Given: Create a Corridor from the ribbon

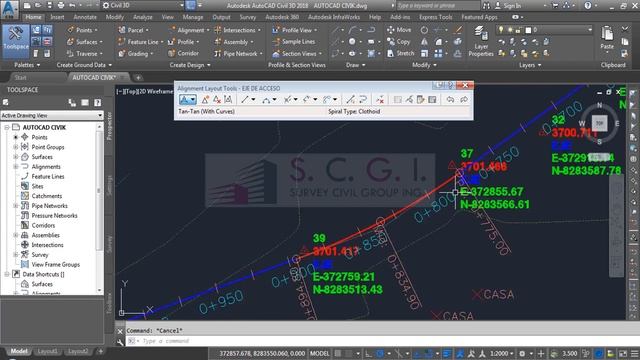Looking at the screenshot, I should click(x=183, y=53).
